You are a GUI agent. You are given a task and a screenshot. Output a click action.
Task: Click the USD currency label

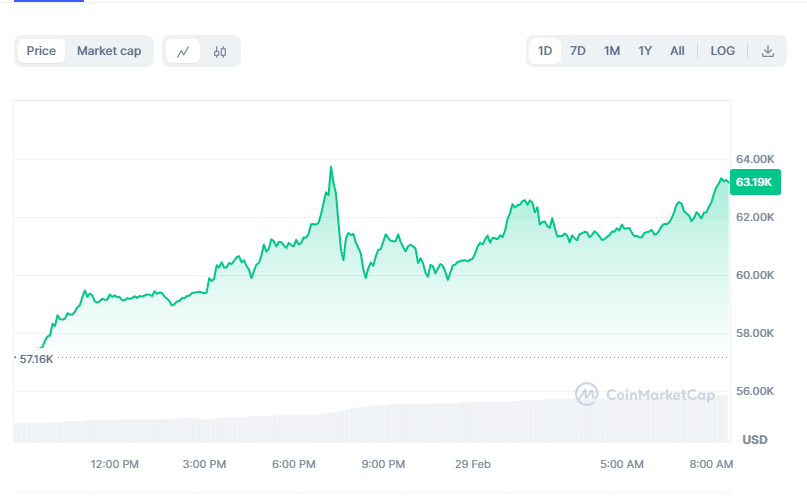[x=754, y=440]
